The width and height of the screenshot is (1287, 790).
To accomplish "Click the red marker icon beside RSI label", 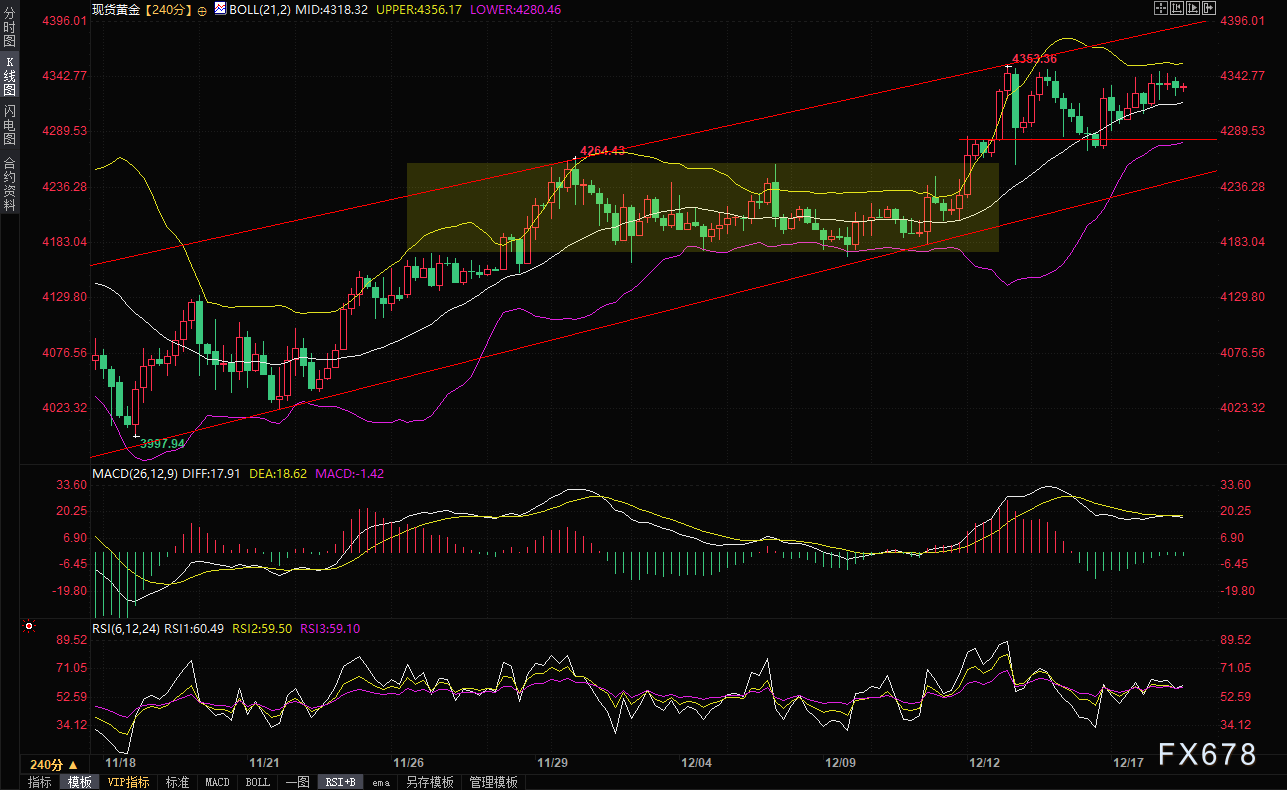I will tap(29, 628).
